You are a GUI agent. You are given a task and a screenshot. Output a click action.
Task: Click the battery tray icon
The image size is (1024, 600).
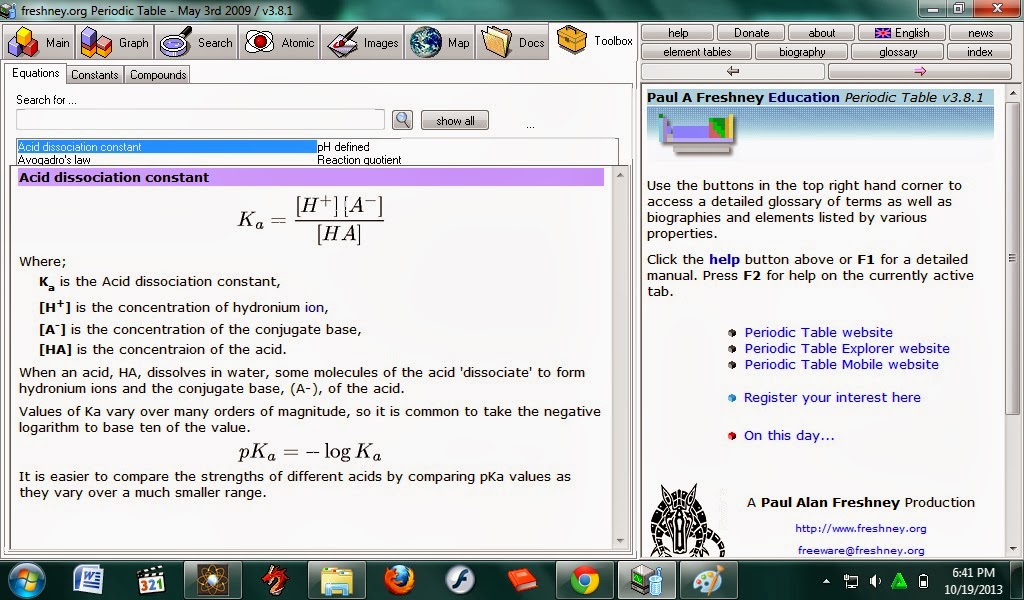point(923,580)
